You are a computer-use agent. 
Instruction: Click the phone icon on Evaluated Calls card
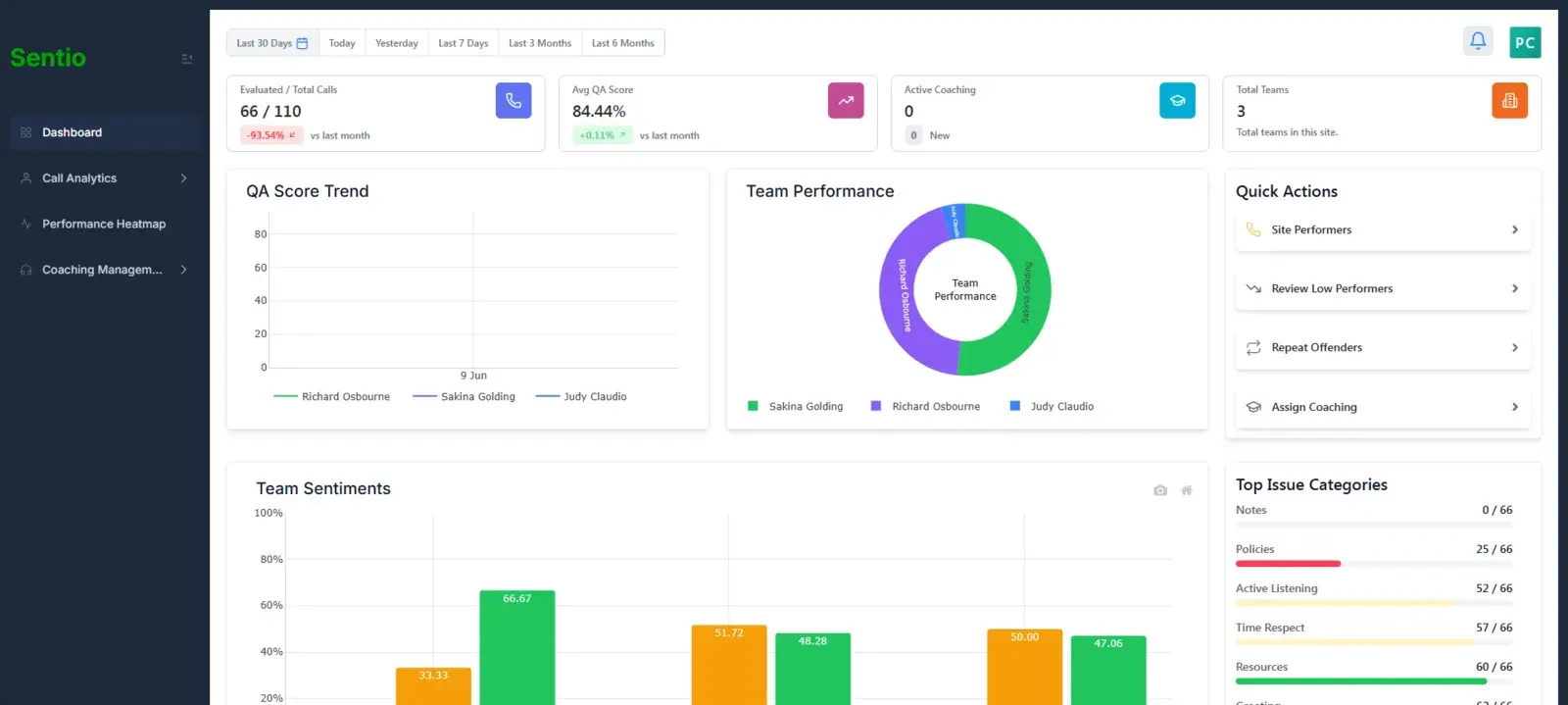[514, 100]
